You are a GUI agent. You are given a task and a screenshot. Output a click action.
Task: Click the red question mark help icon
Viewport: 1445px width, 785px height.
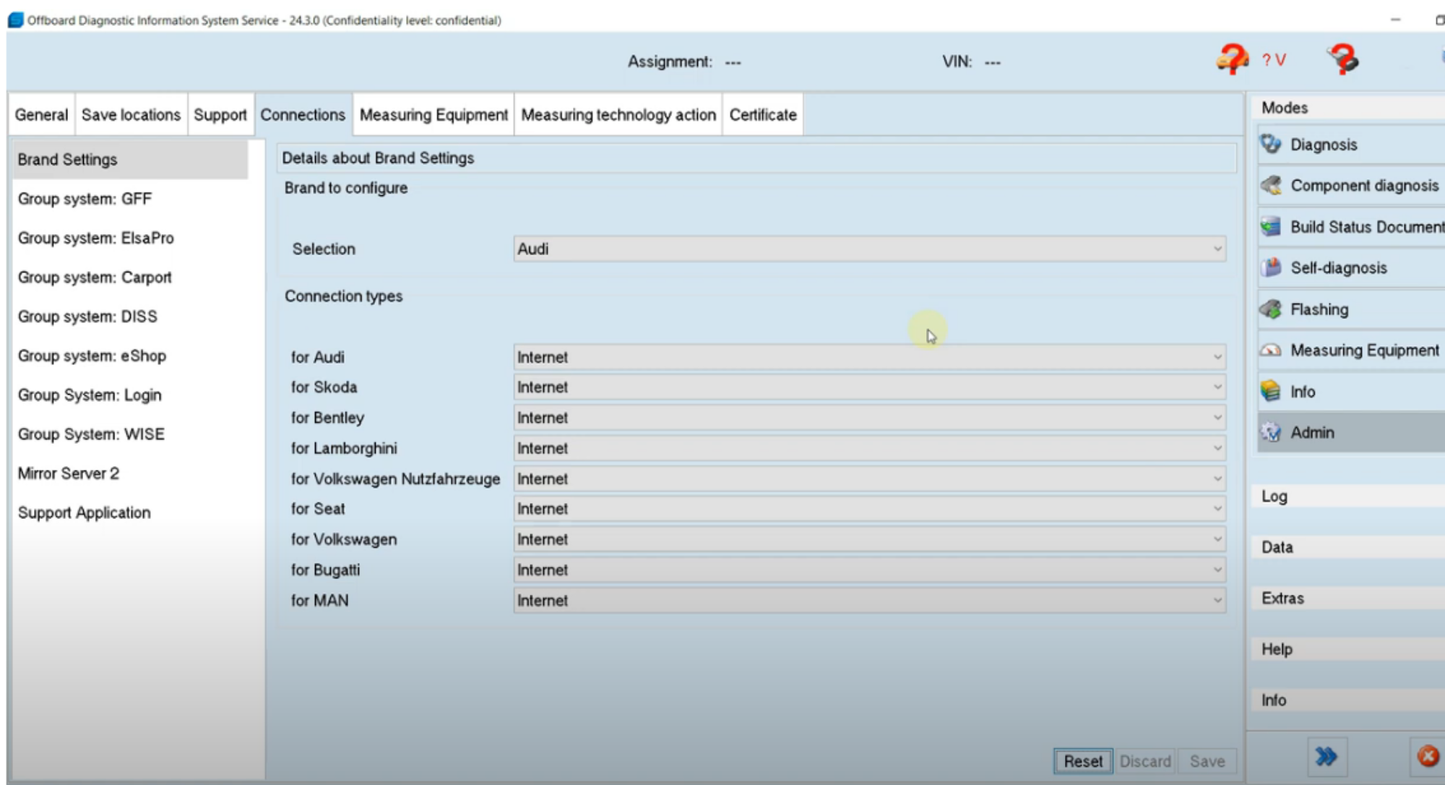(x=1343, y=60)
